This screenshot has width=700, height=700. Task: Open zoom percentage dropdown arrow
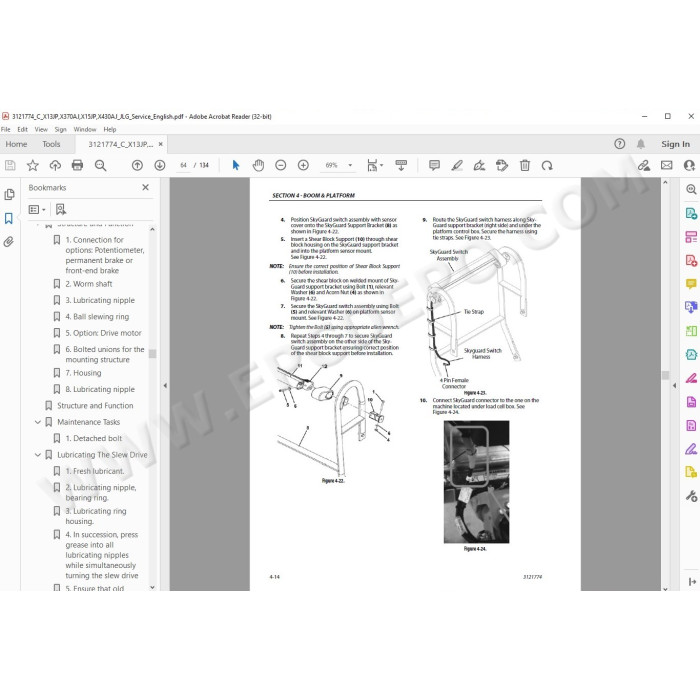(350, 165)
